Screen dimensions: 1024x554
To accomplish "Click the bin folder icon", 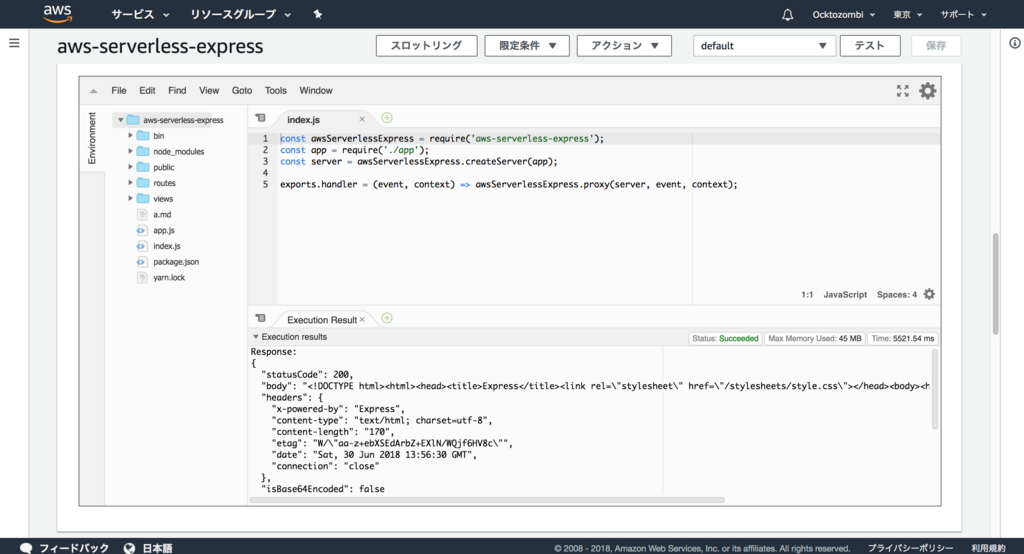I will point(143,136).
